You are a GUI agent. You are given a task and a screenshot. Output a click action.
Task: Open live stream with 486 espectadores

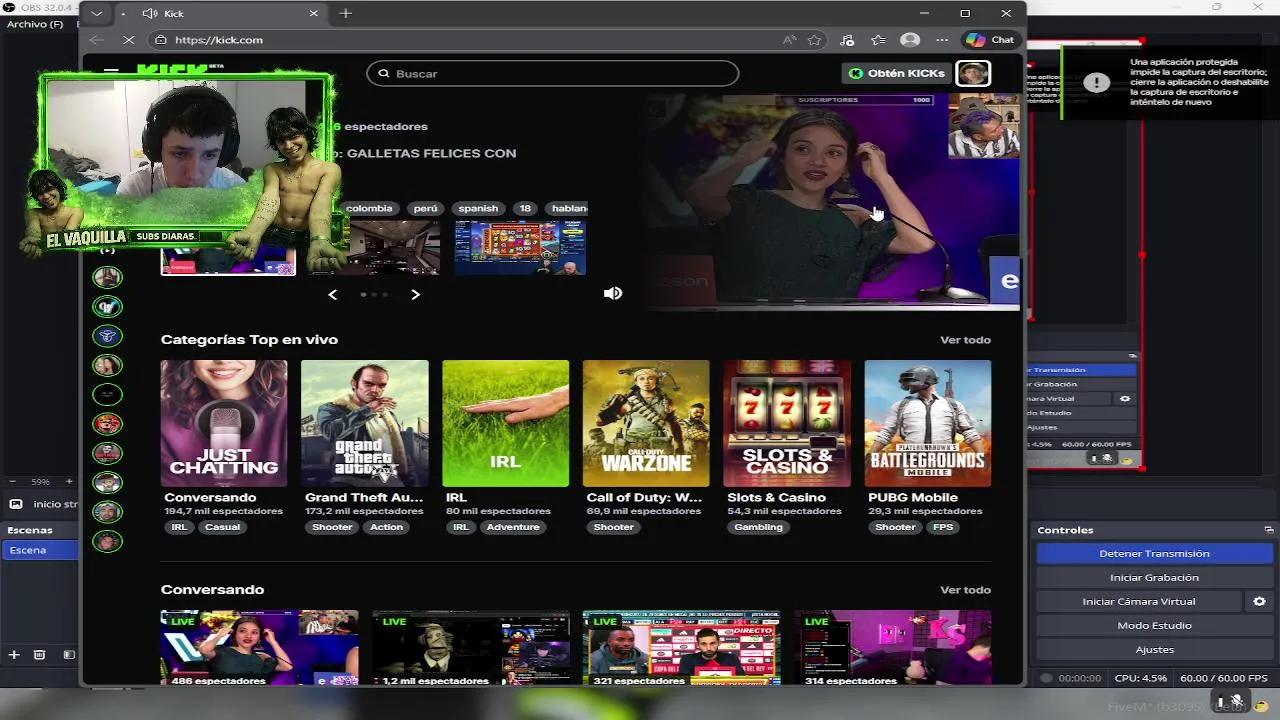pos(259,647)
